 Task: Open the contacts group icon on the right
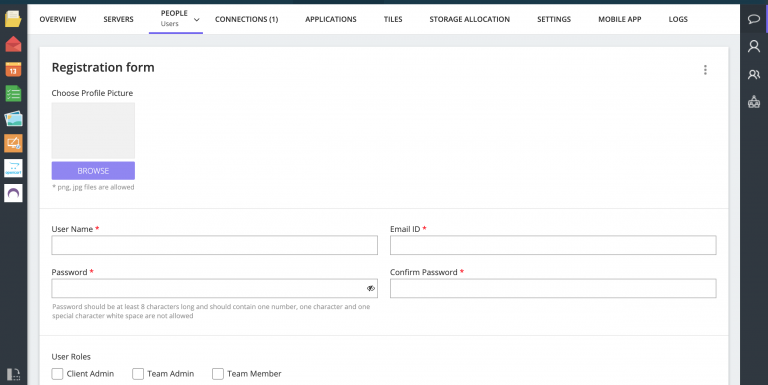pyautogui.click(x=754, y=74)
